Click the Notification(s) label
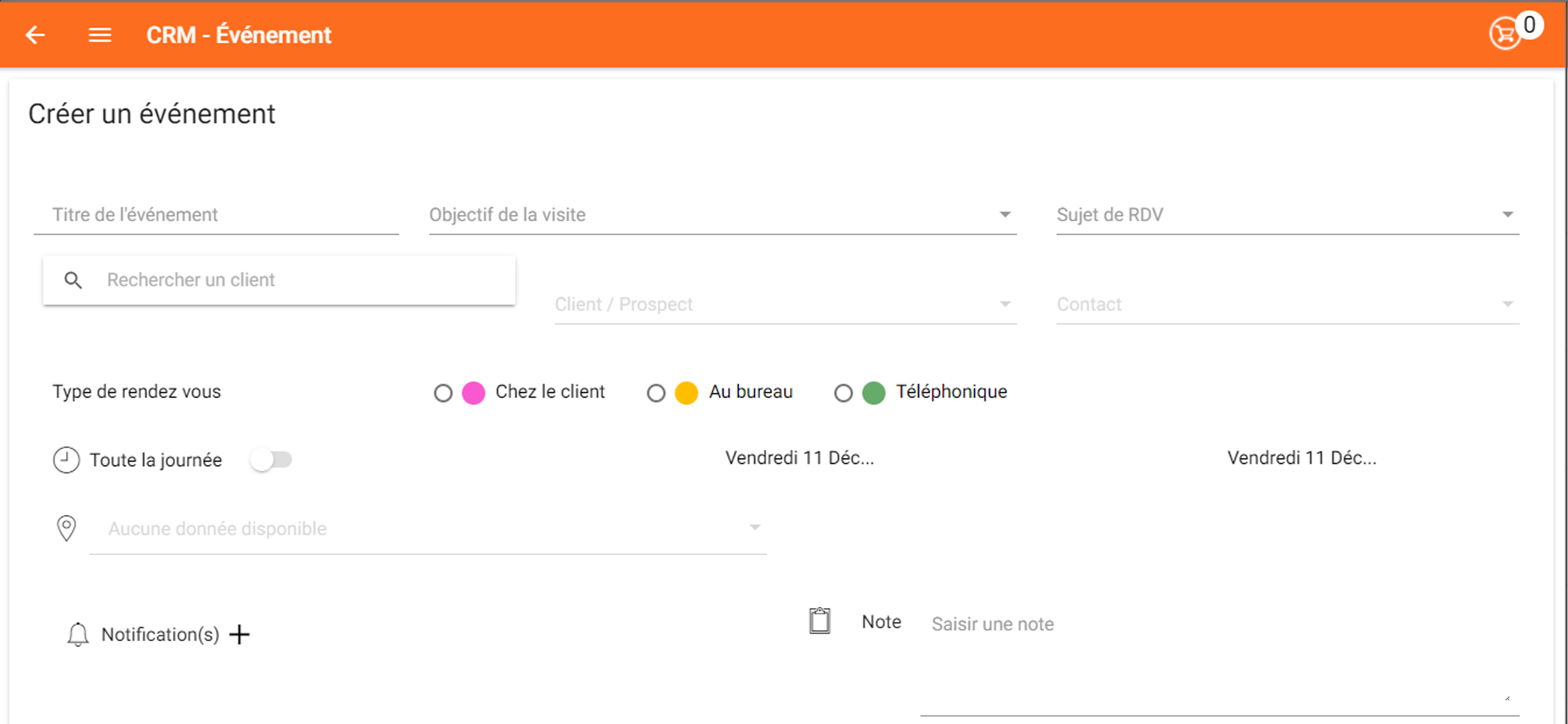This screenshot has height=724, width=1568. coord(160,634)
